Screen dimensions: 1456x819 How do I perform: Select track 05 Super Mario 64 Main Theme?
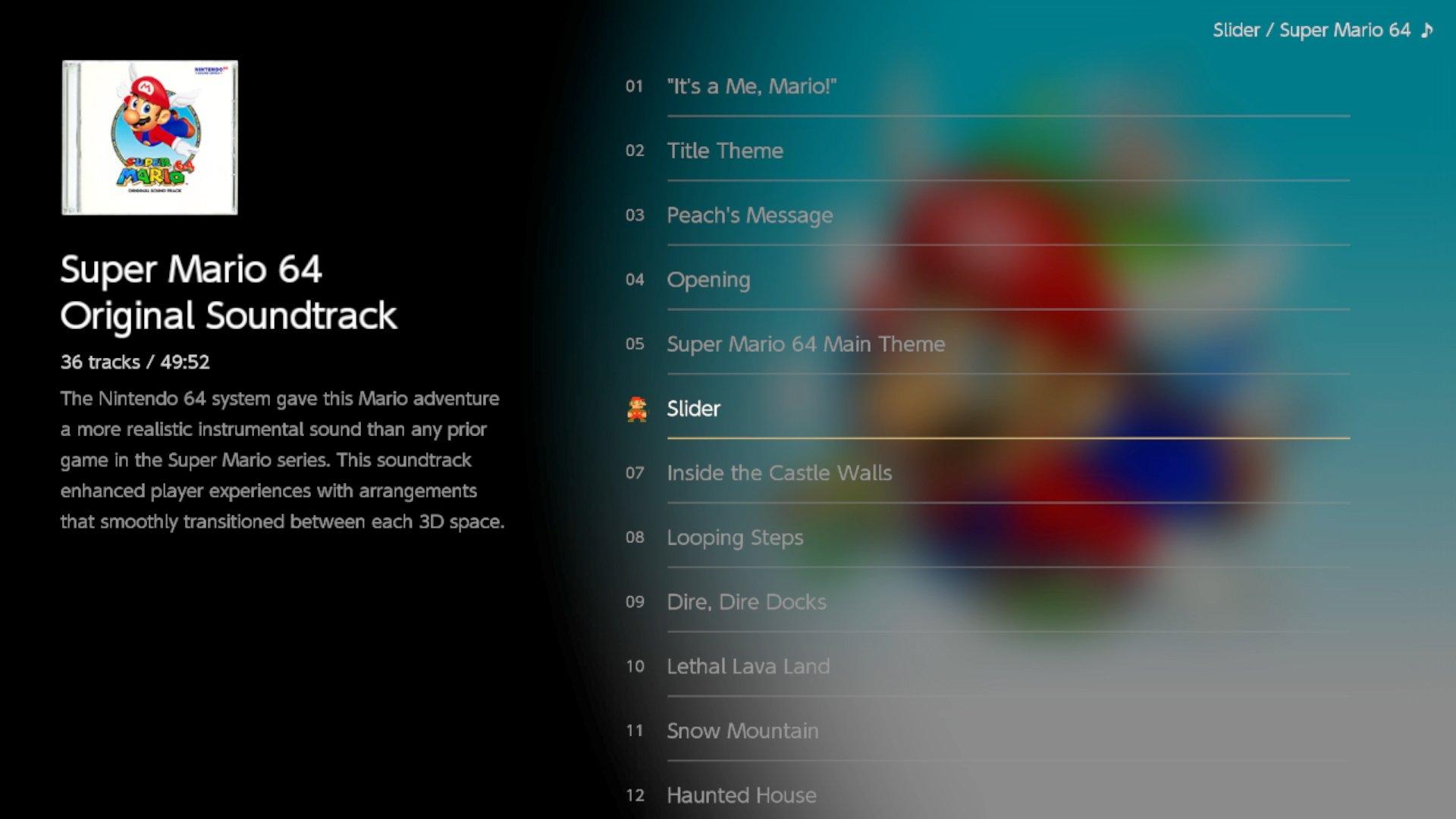805,343
